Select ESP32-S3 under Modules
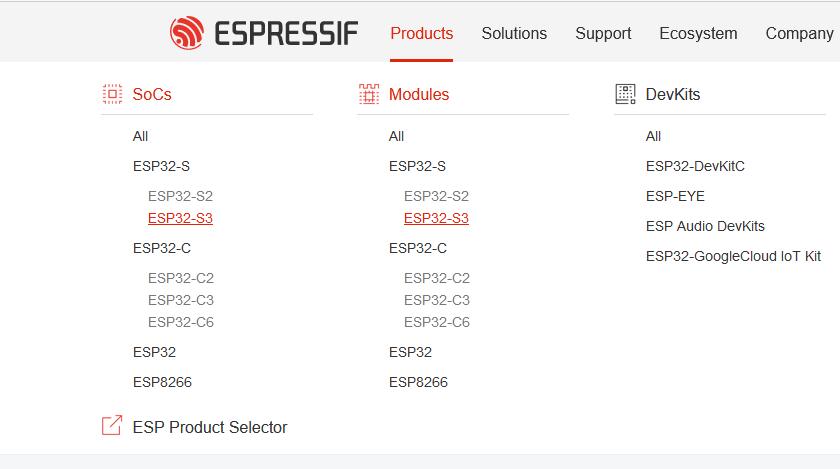The image size is (840, 469). [436, 218]
